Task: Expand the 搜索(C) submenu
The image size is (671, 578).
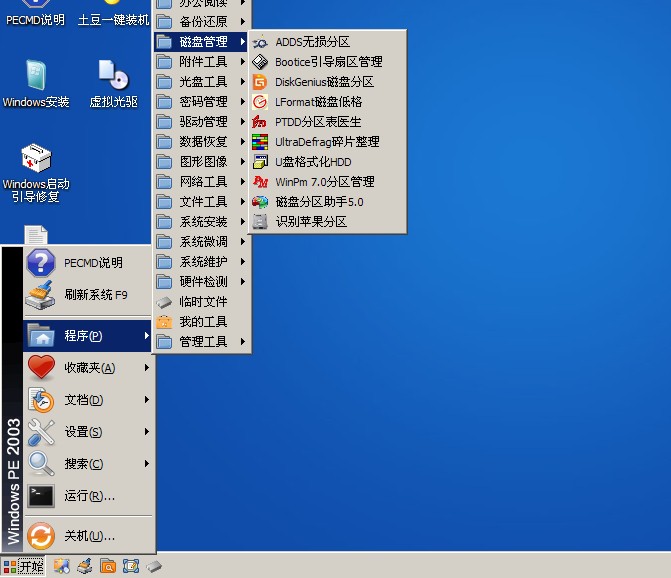Action: click(88, 464)
